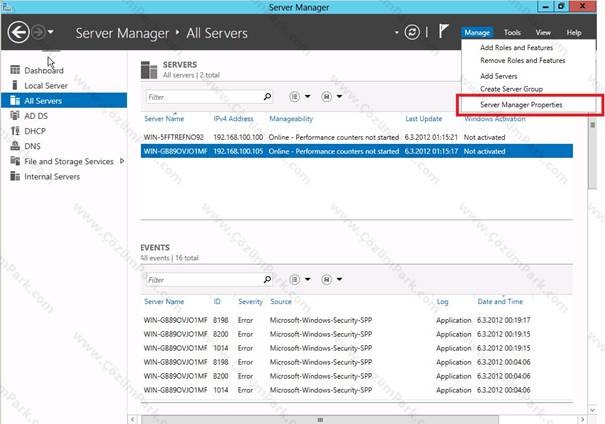Click the vertical scrollbar thumb
Screen dimensions: 605x424
[592, 155]
